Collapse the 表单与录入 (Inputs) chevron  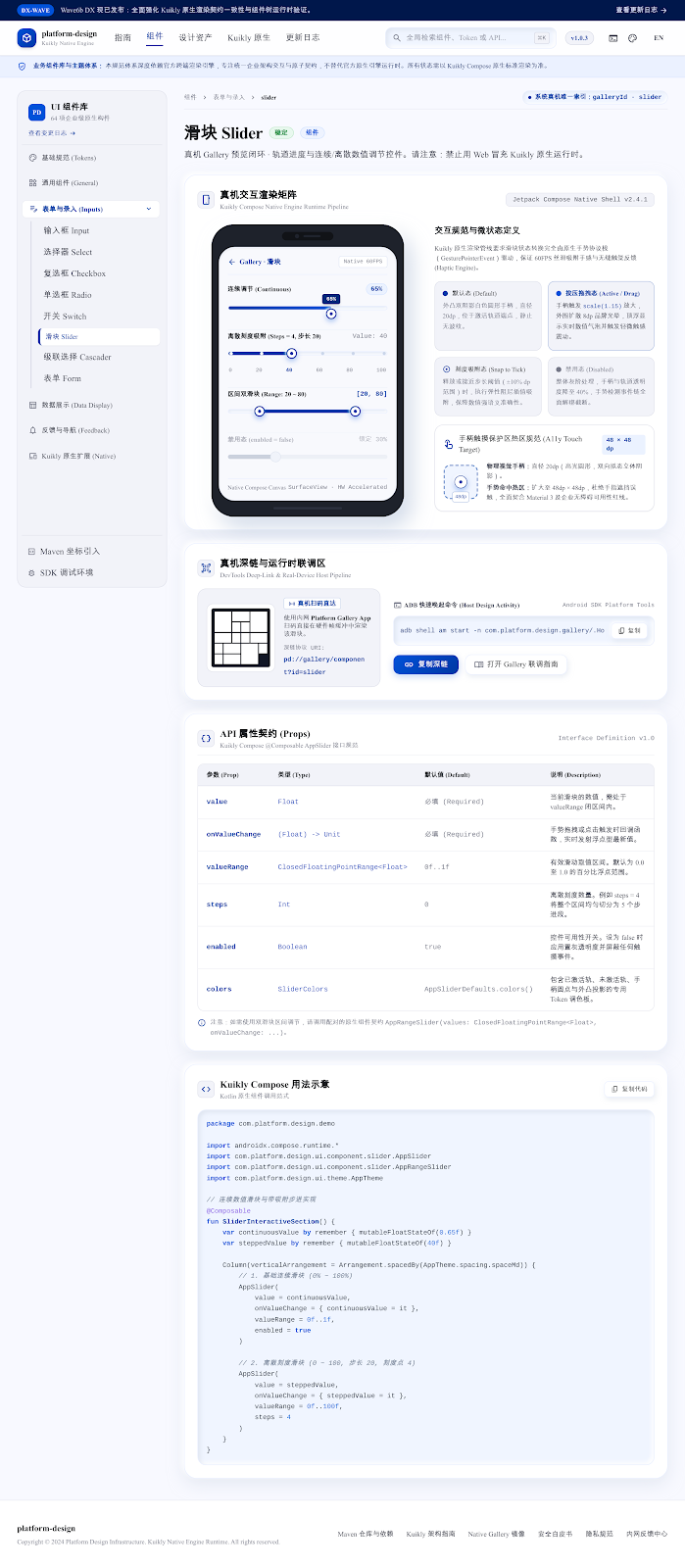click(149, 209)
